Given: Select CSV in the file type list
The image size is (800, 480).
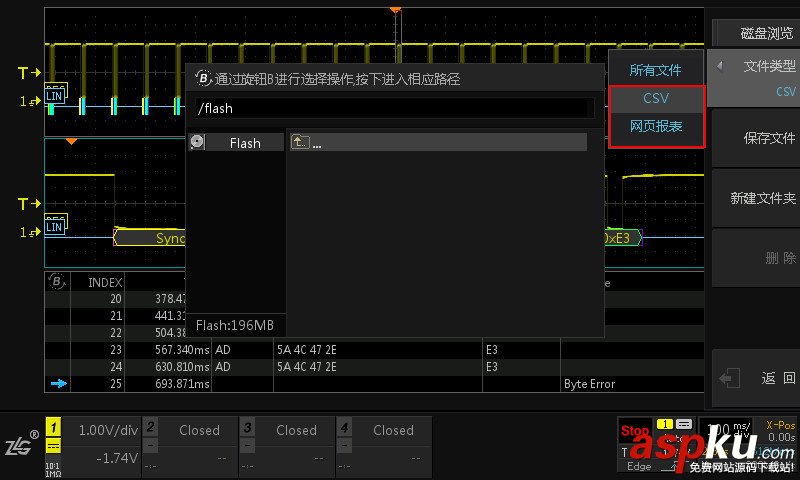Looking at the screenshot, I should (656, 98).
